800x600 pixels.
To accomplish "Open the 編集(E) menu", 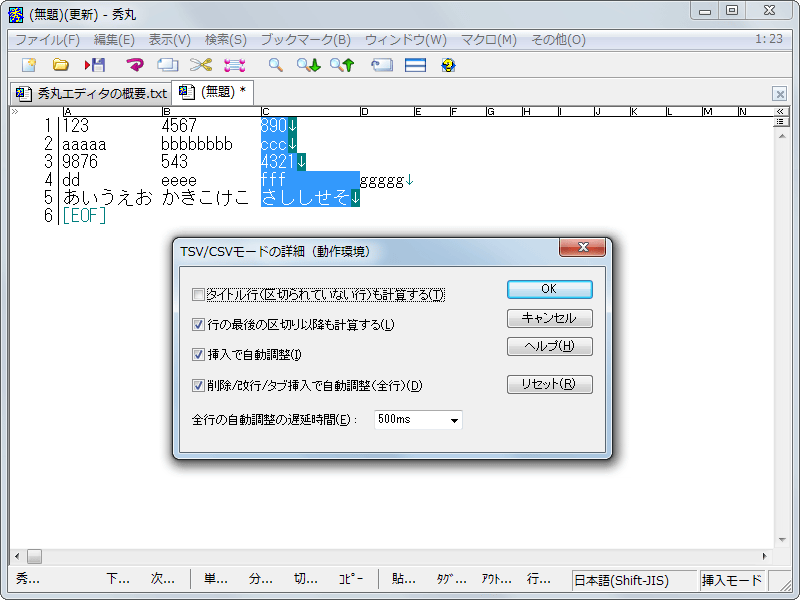I will 114,40.
